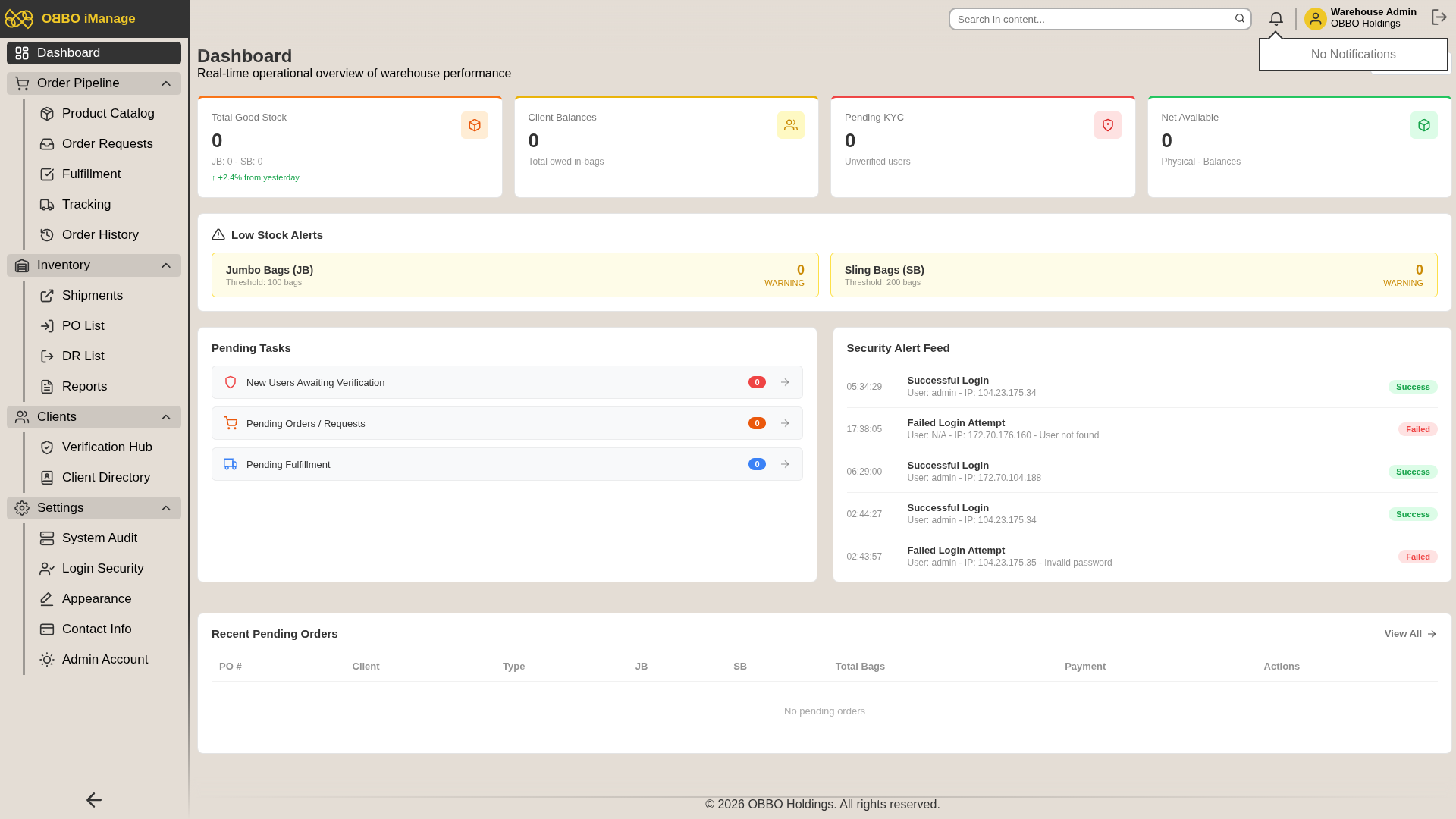
Task: Collapse the sidebar with the back arrow
Action: click(94, 800)
